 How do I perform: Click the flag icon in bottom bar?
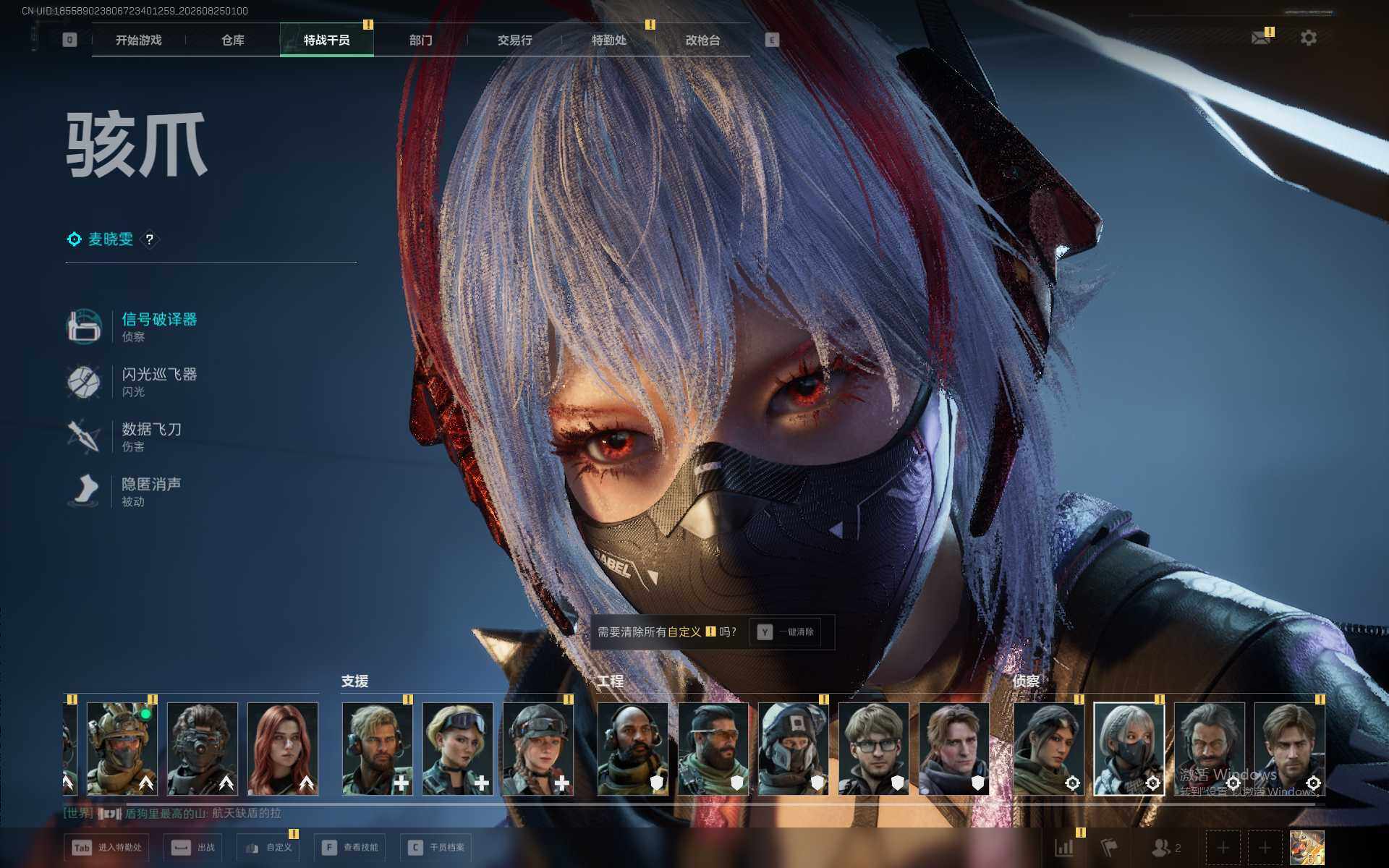pyautogui.click(x=1109, y=847)
